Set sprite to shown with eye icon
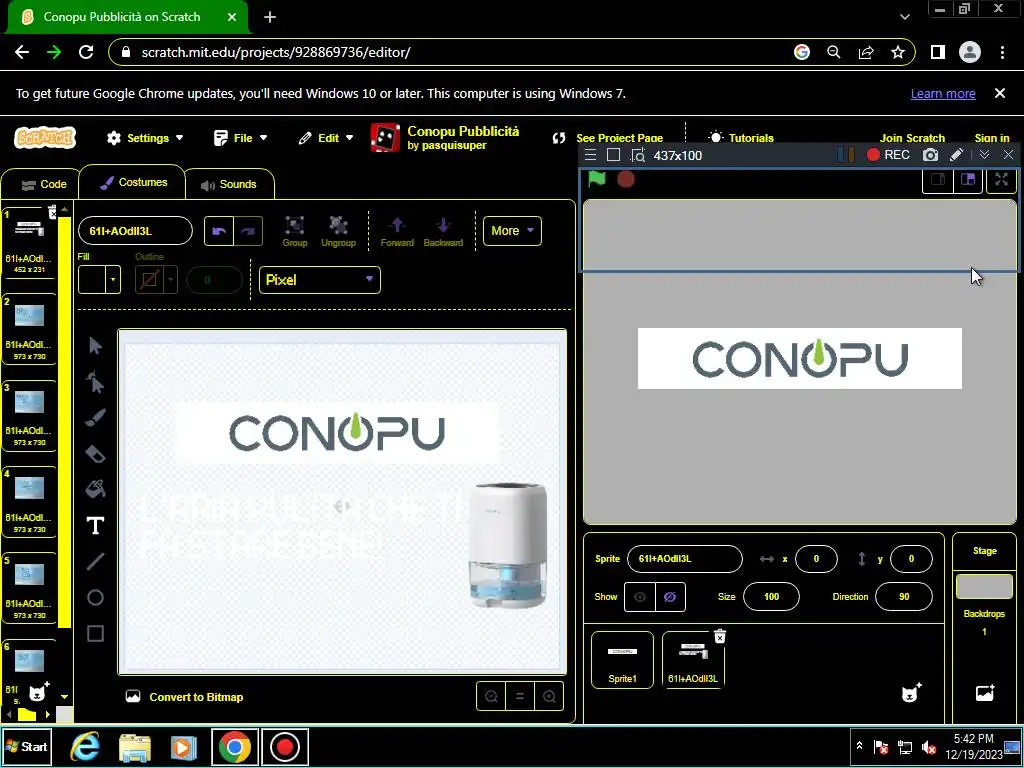Viewport: 1024px width, 768px height. point(639,597)
